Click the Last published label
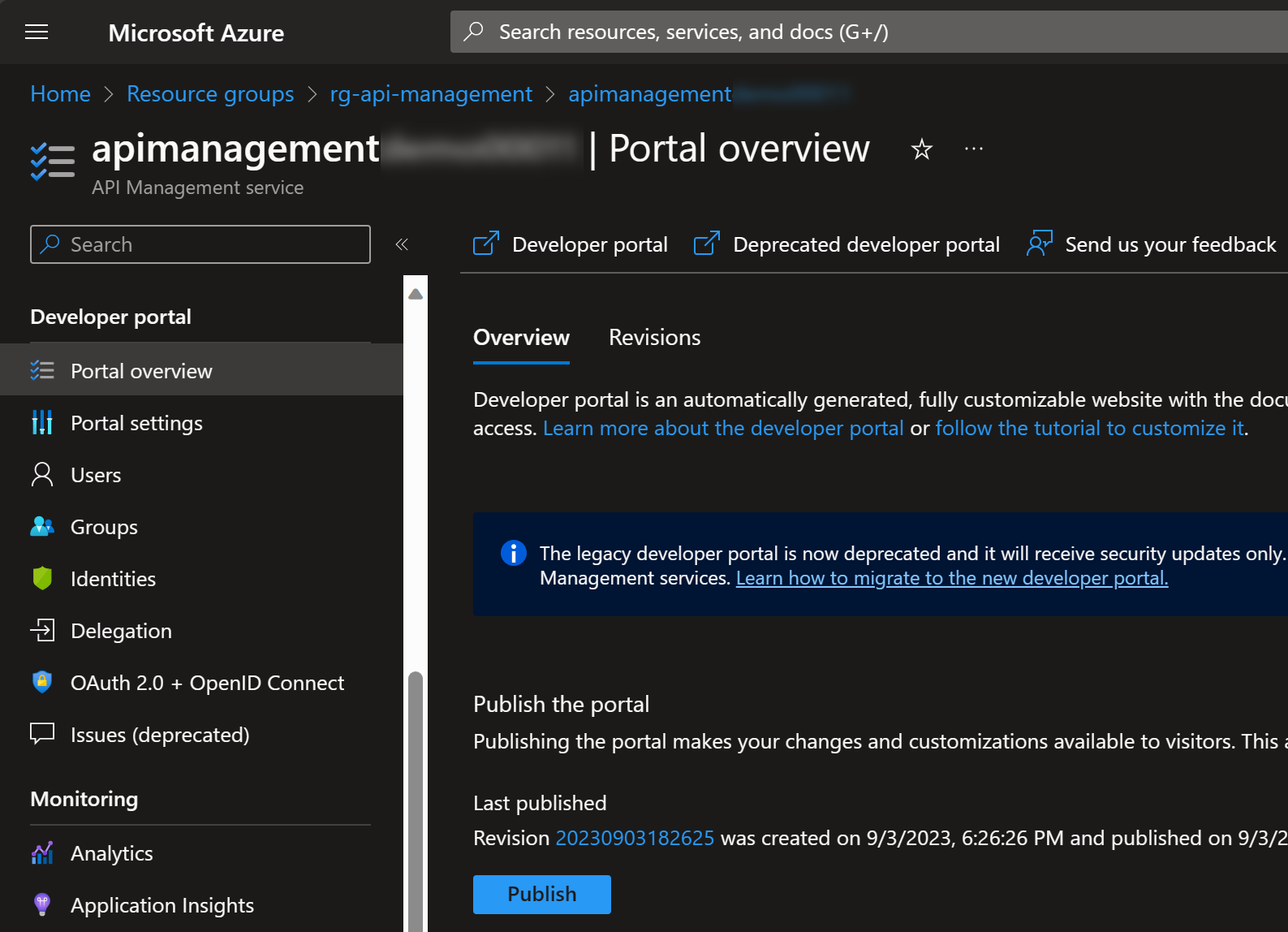1288x932 pixels. pos(540,803)
